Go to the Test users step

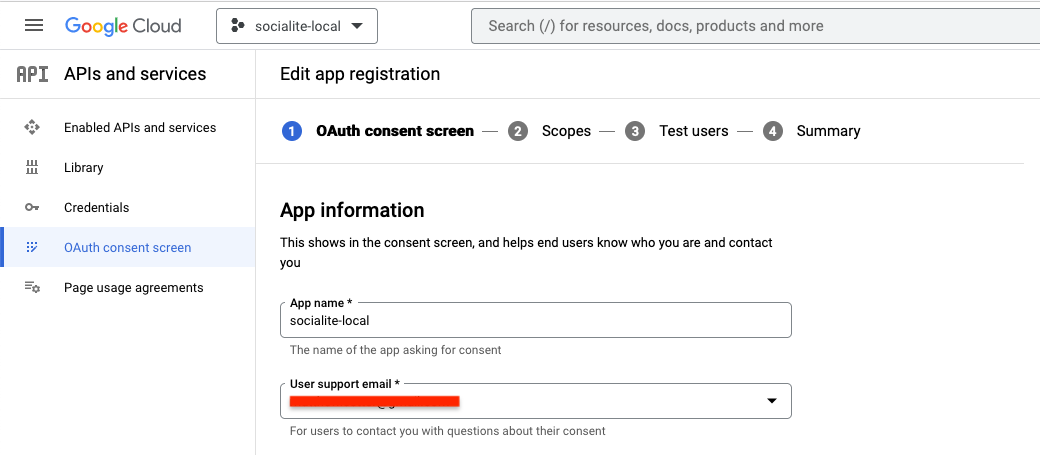pos(694,131)
